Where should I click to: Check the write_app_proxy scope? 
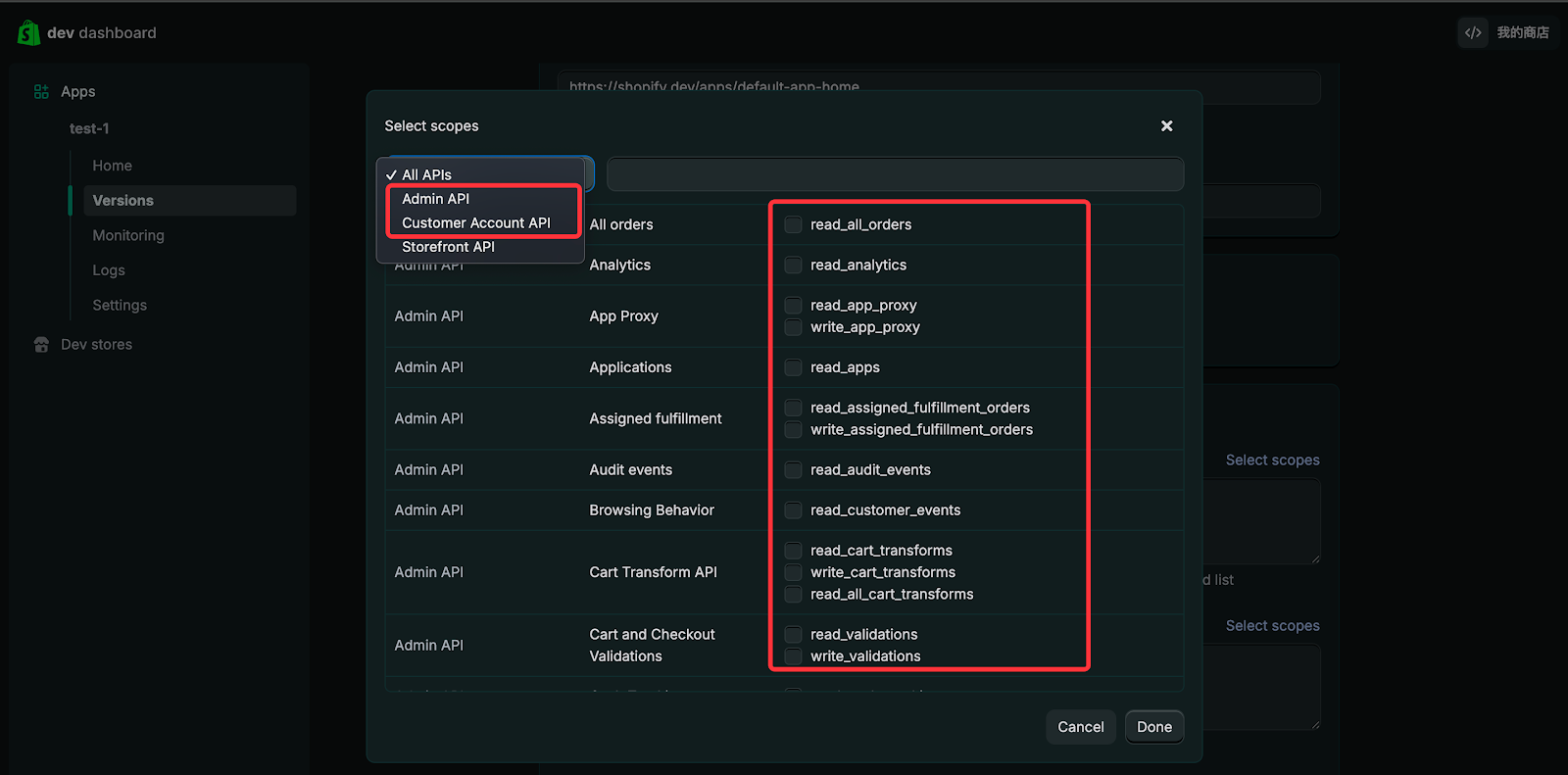coord(794,327)
